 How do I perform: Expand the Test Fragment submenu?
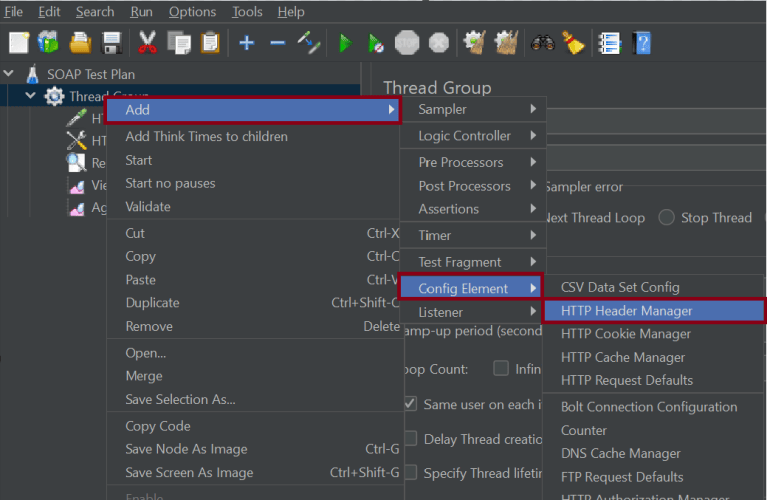pyautogui.click(x=473, y=262)
